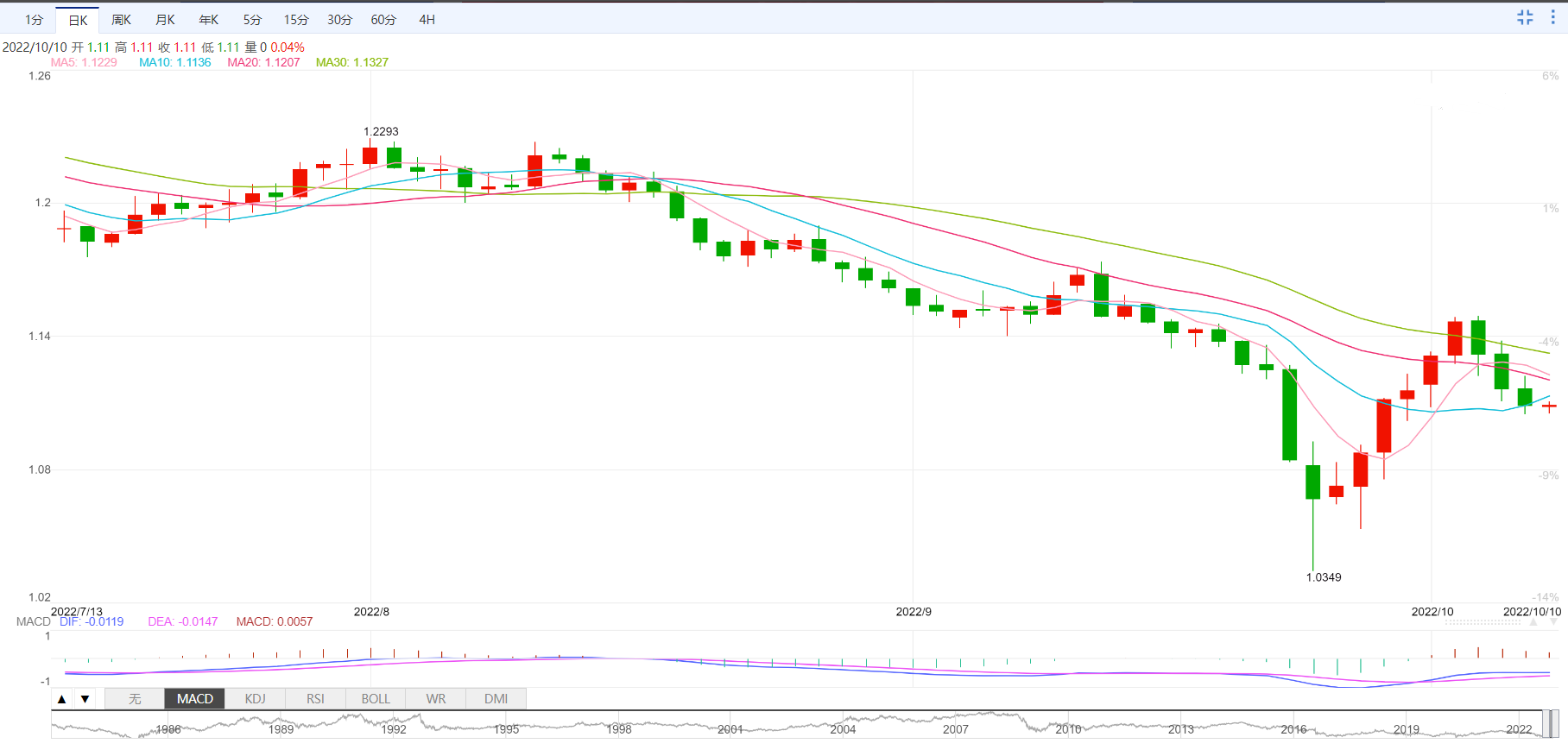The height and width of the screenshot is (756, 1568).
Task: Select the RSI indicator button
Action: tap(315, 699)
